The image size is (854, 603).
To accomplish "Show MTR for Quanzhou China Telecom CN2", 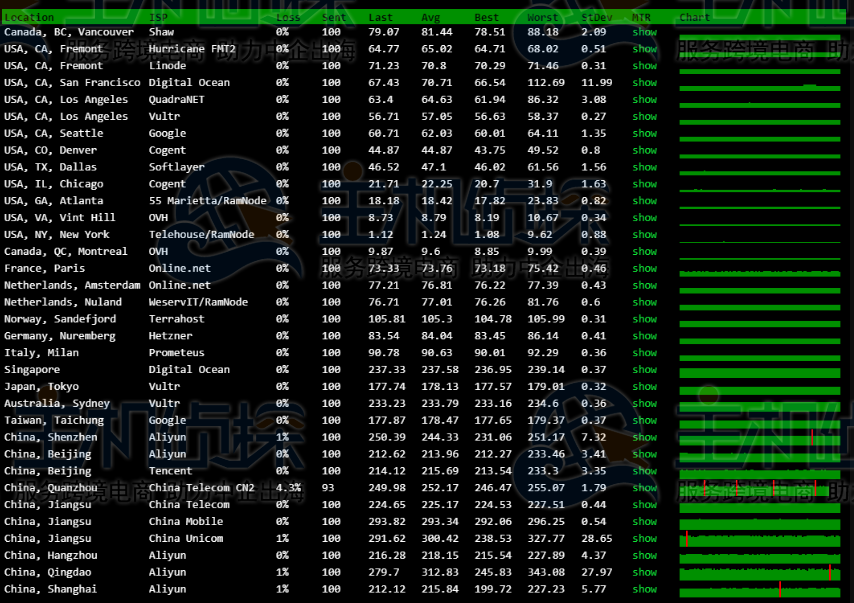I will pyautogui.click(x=644, y=488).
